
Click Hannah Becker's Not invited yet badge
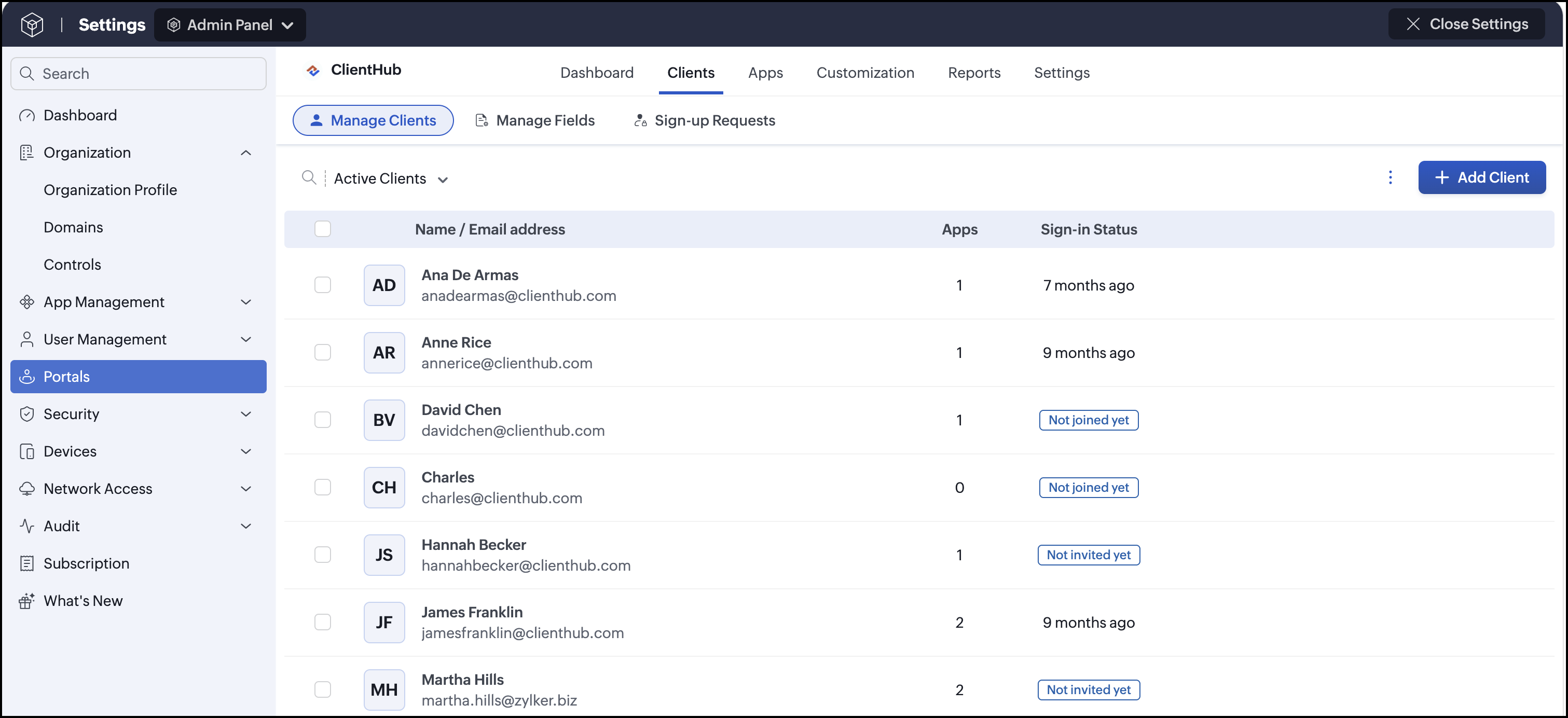point(1089,555)
